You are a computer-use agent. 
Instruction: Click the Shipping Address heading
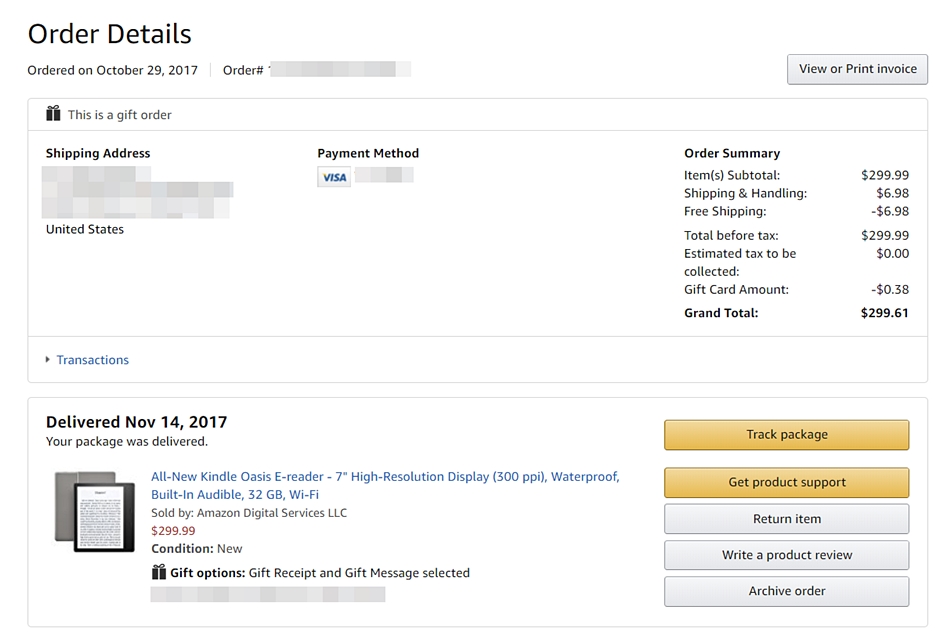(x=98, y=153)
